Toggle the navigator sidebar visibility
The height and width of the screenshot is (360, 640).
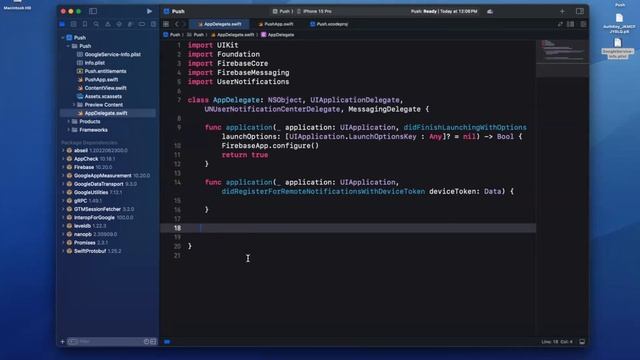(93, 11)
